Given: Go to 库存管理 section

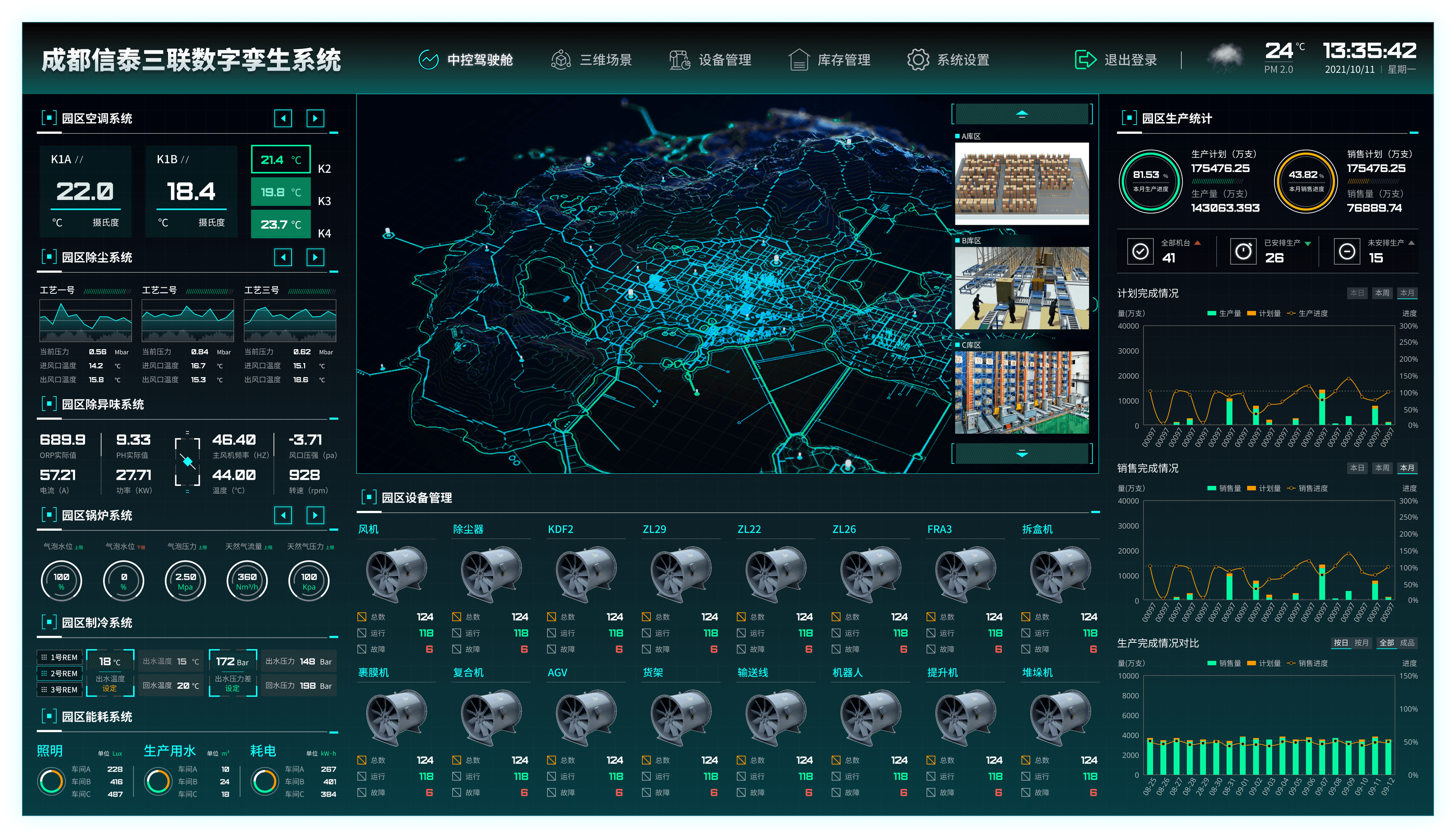Looking at the screenshot, I should pos(829,60).
